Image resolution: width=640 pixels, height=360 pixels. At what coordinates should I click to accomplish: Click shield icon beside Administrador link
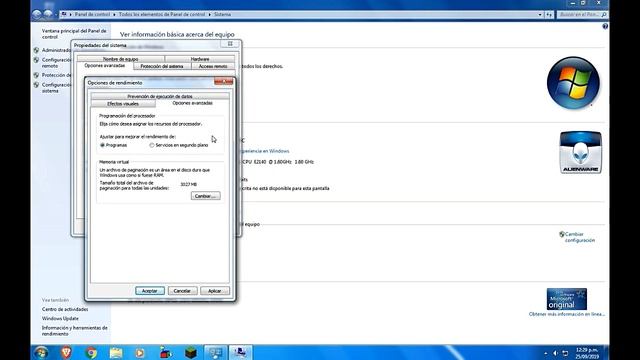(x=36, y=50)
